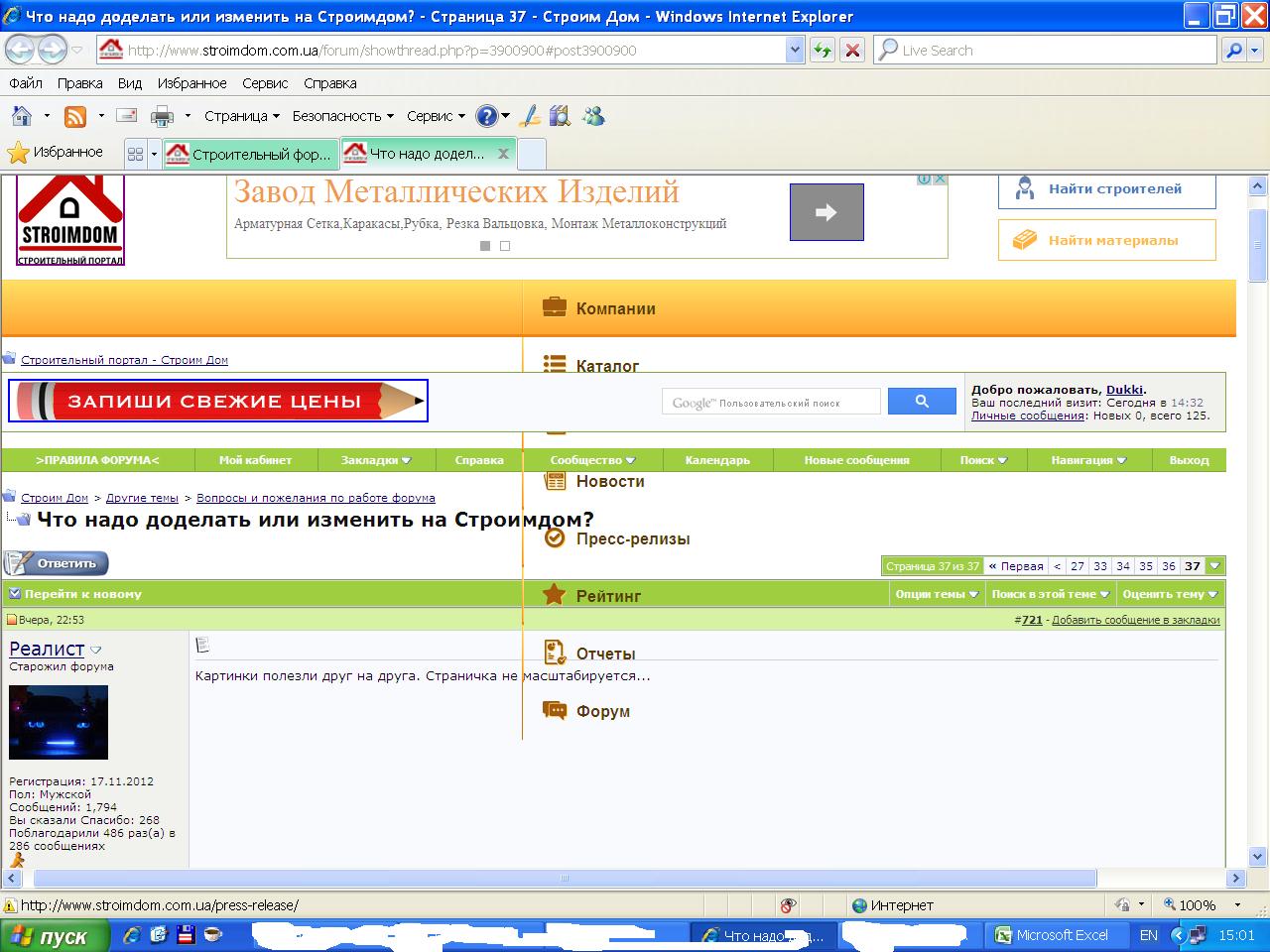The width and height of the screenshot is (1270, 952).
Task: Open the Help question mark icon
Action: point(486,116)
